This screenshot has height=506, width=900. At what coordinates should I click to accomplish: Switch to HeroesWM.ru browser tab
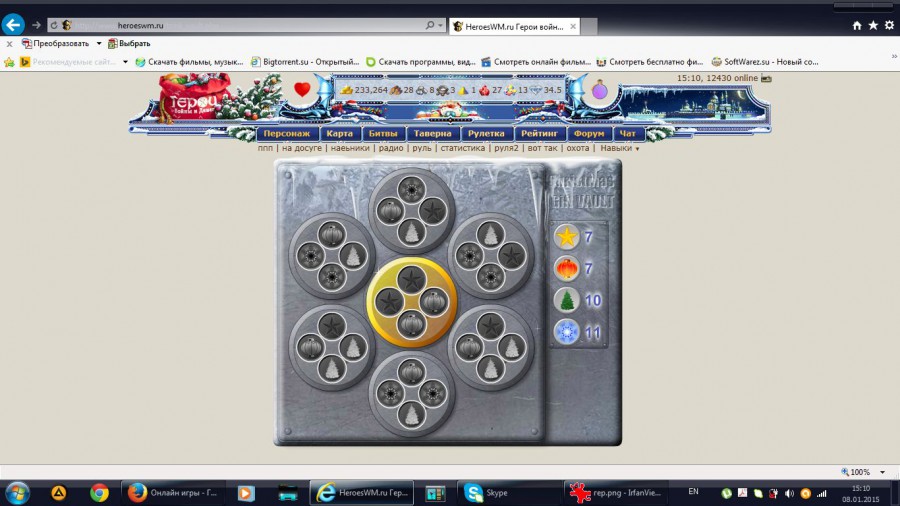click(514, 26)
